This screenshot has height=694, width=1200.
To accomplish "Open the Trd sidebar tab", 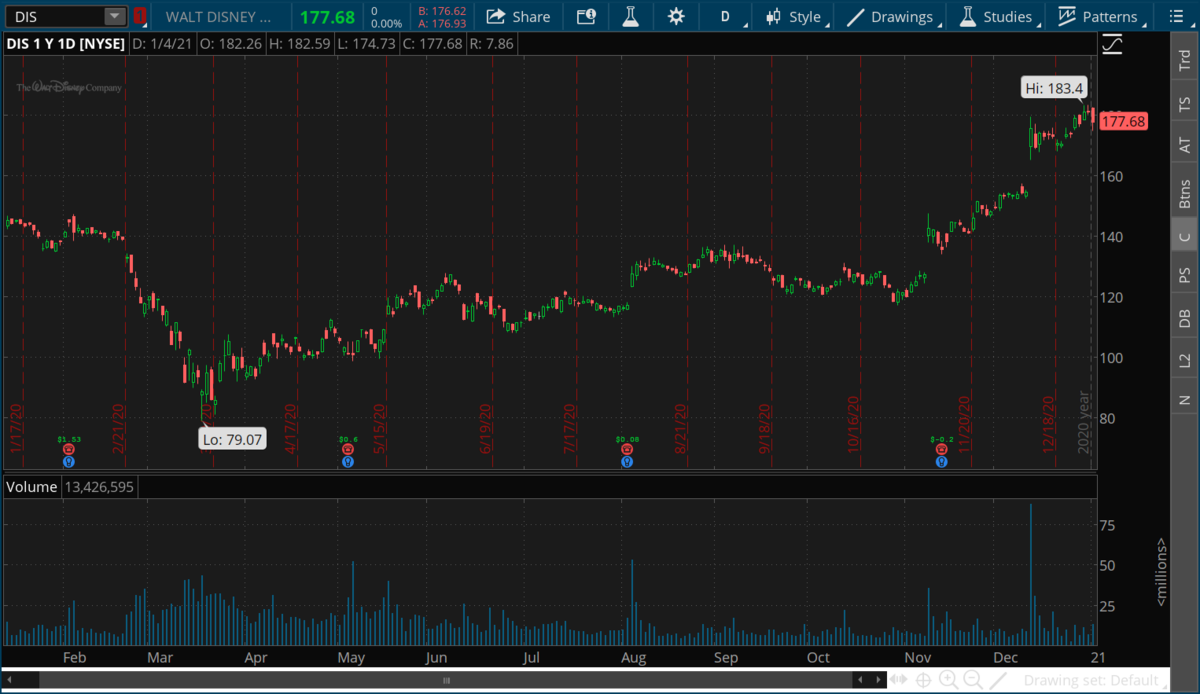I will coord(1185,59).
